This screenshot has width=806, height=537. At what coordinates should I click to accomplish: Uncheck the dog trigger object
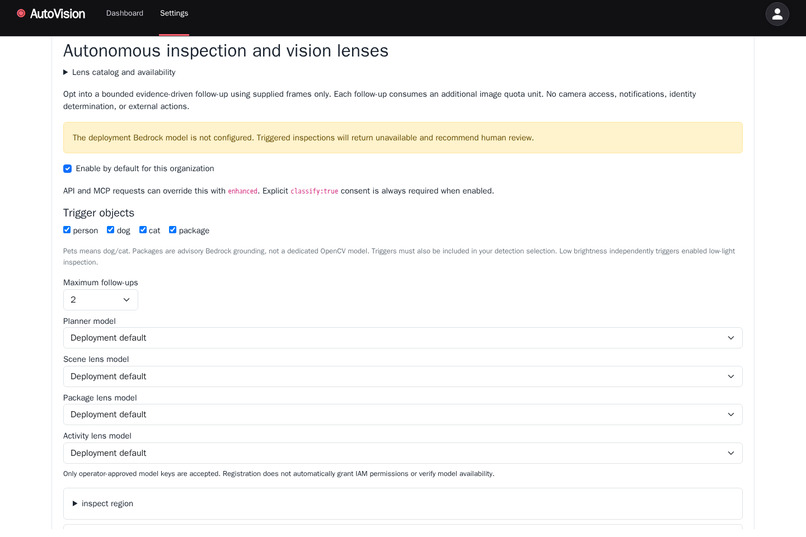coord(111,230)
